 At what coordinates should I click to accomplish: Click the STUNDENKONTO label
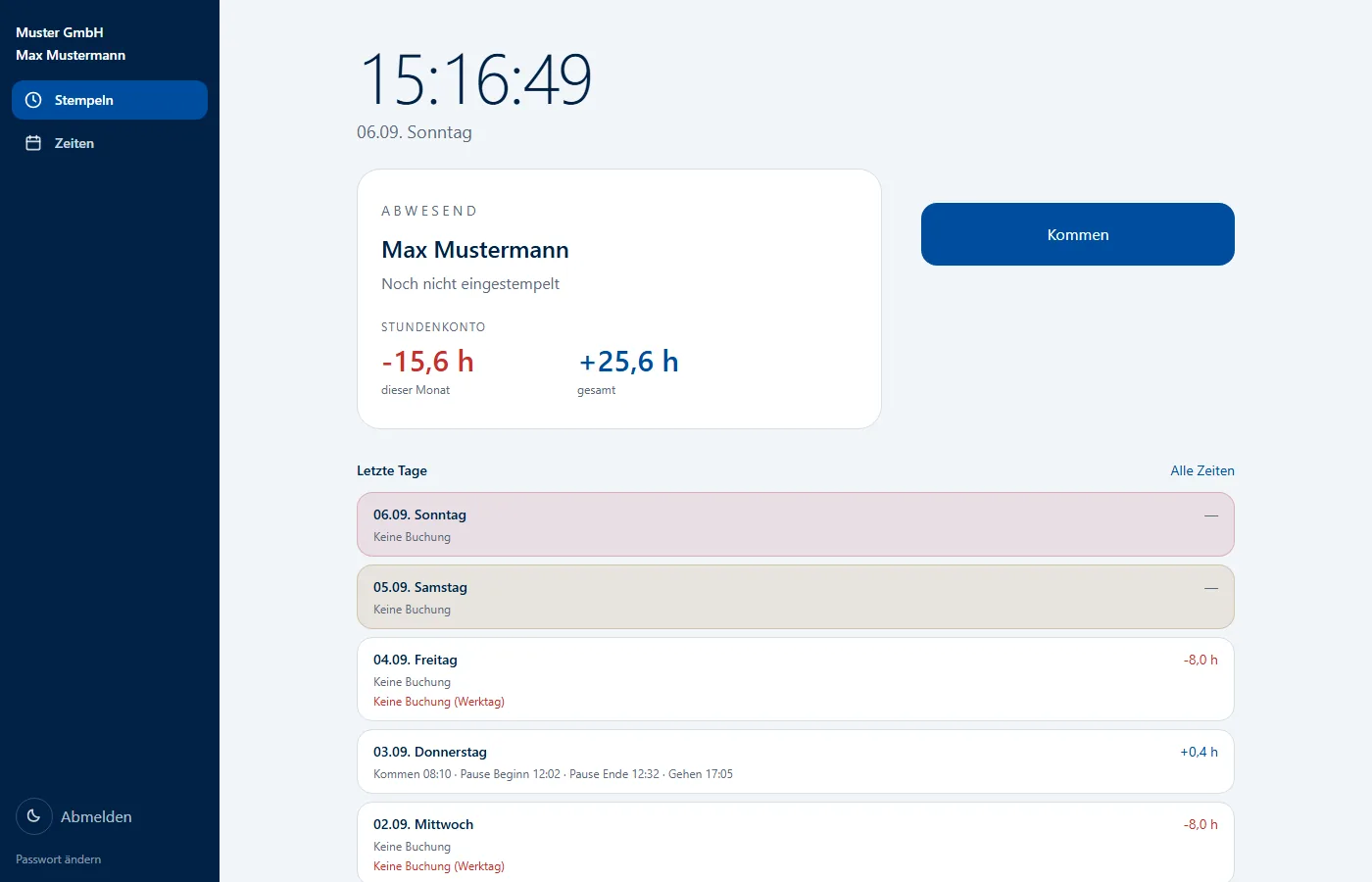(433, 327)
